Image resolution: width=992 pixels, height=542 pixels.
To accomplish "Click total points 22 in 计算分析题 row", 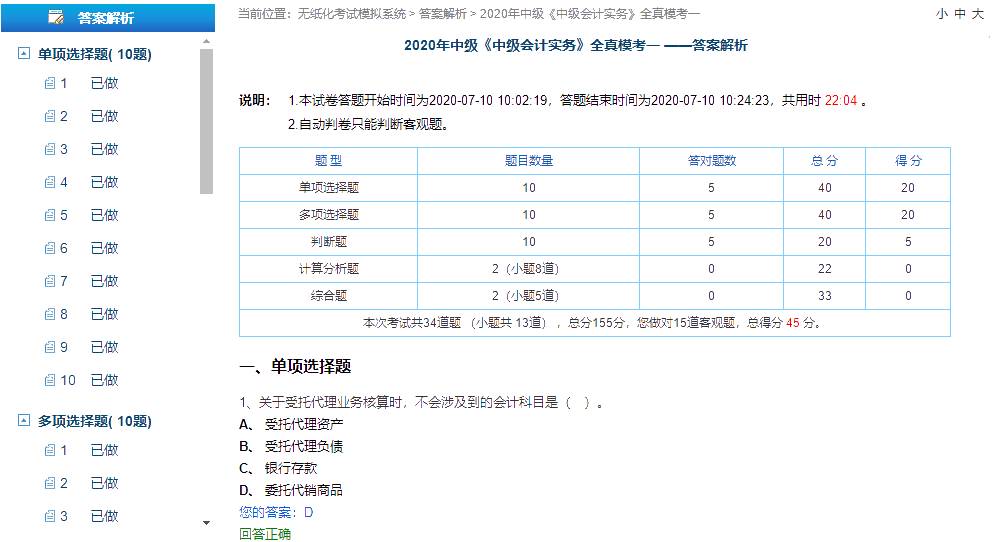I will pyautogui.click(x=825, y=269).
